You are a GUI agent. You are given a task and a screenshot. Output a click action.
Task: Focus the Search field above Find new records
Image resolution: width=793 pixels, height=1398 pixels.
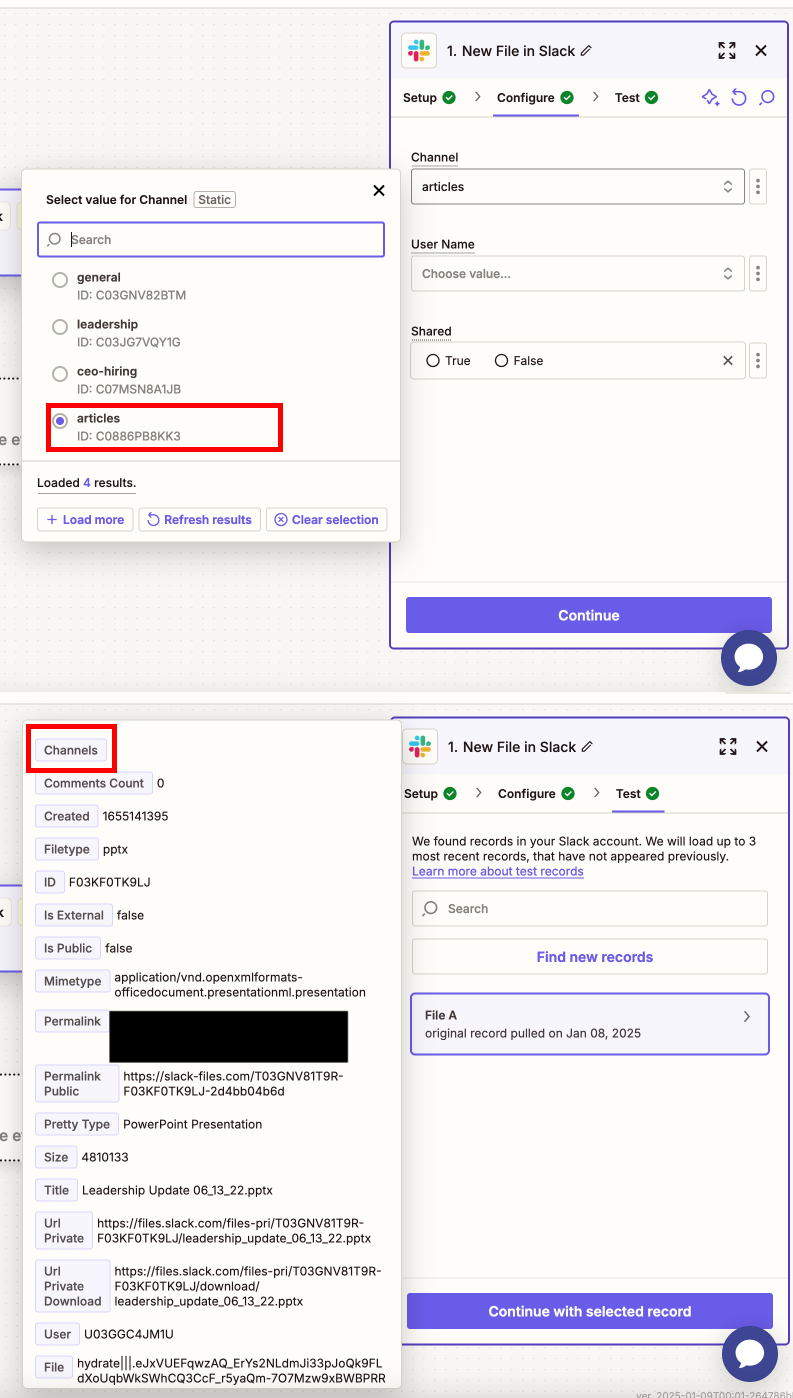click(590, 909)
